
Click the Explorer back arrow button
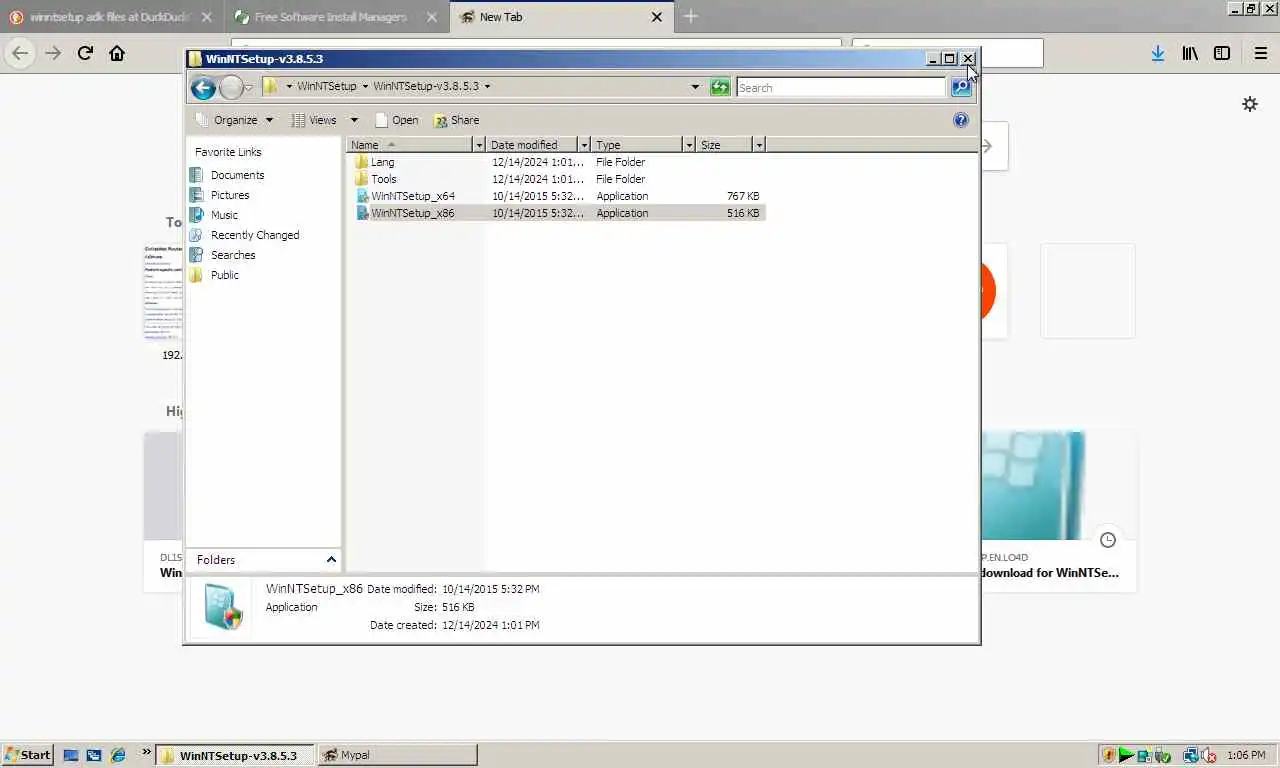203,88
